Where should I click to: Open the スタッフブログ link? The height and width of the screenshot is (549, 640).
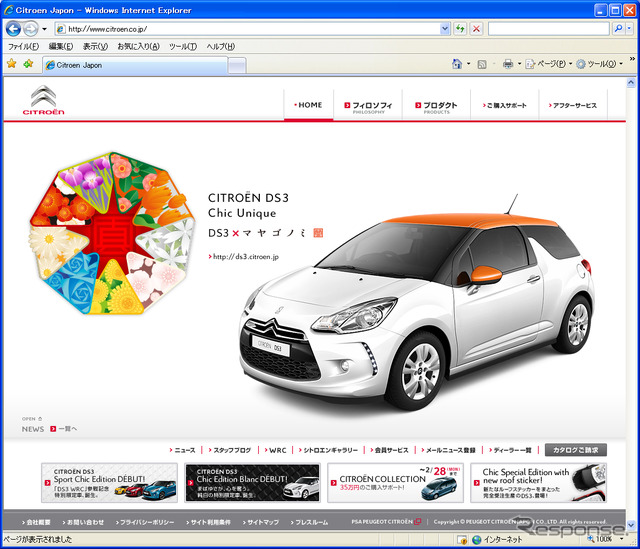coord(230,450)
